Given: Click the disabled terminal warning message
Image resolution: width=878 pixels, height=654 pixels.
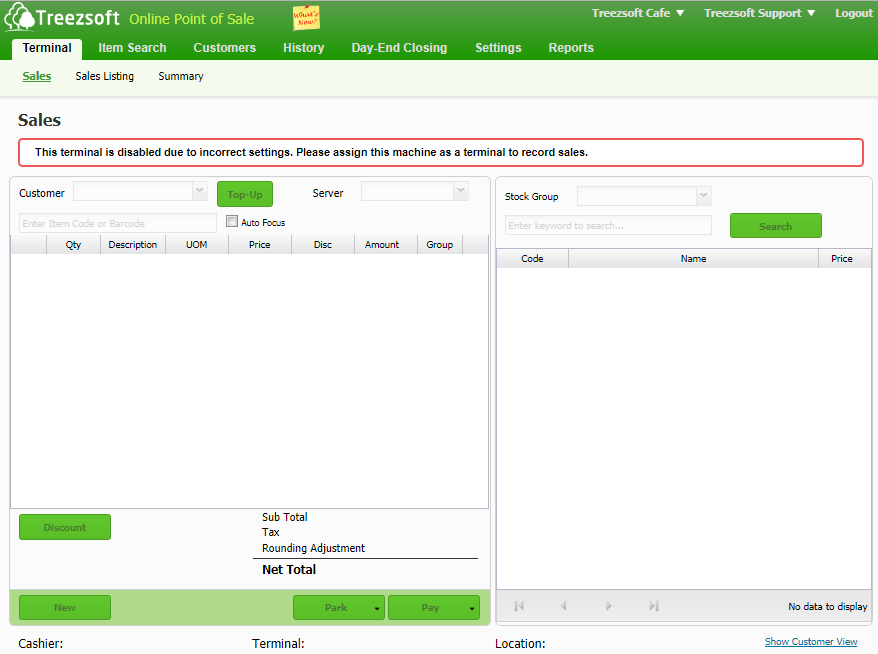Looking at the screenshot, I should 441,152.
